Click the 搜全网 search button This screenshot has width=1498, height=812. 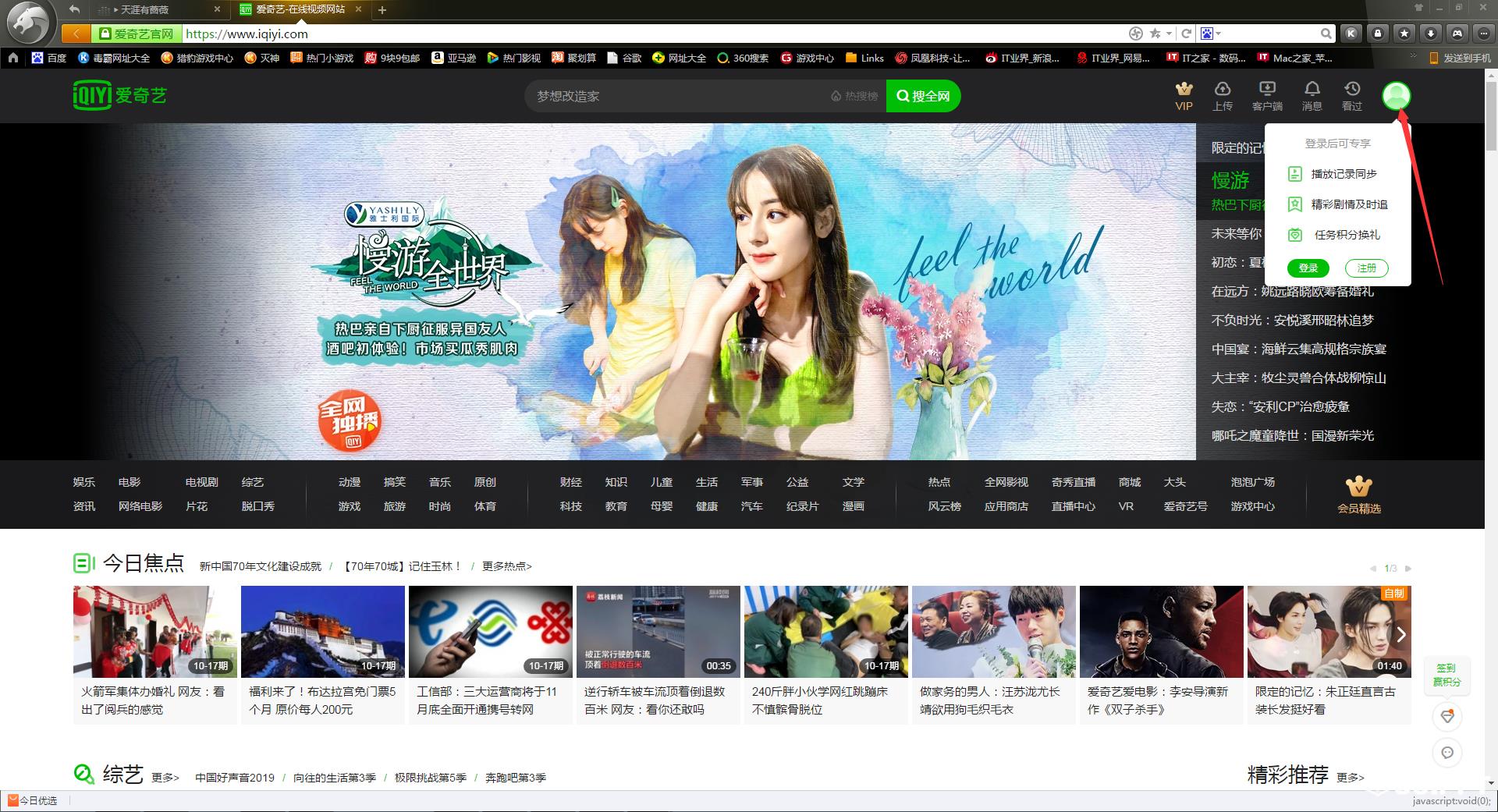tap(923, 96)
